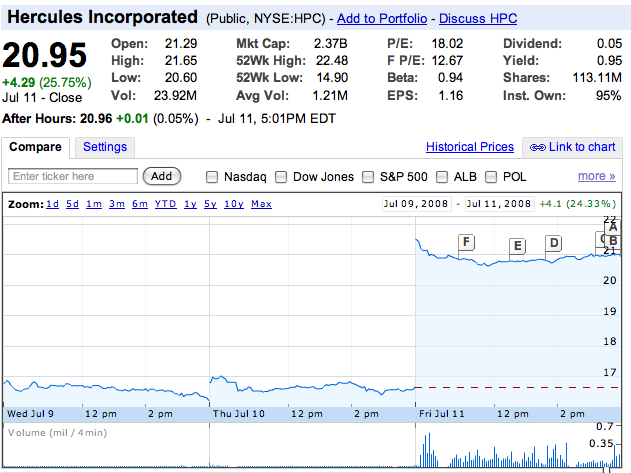
Task: Open news marker D on the chart
Action: tap(554, 243)
